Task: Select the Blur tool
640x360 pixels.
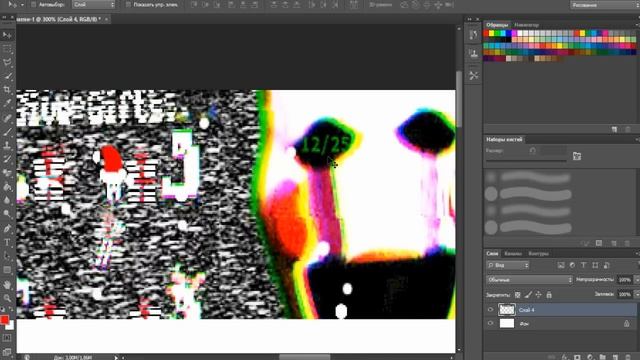Action: pos(7,200)
